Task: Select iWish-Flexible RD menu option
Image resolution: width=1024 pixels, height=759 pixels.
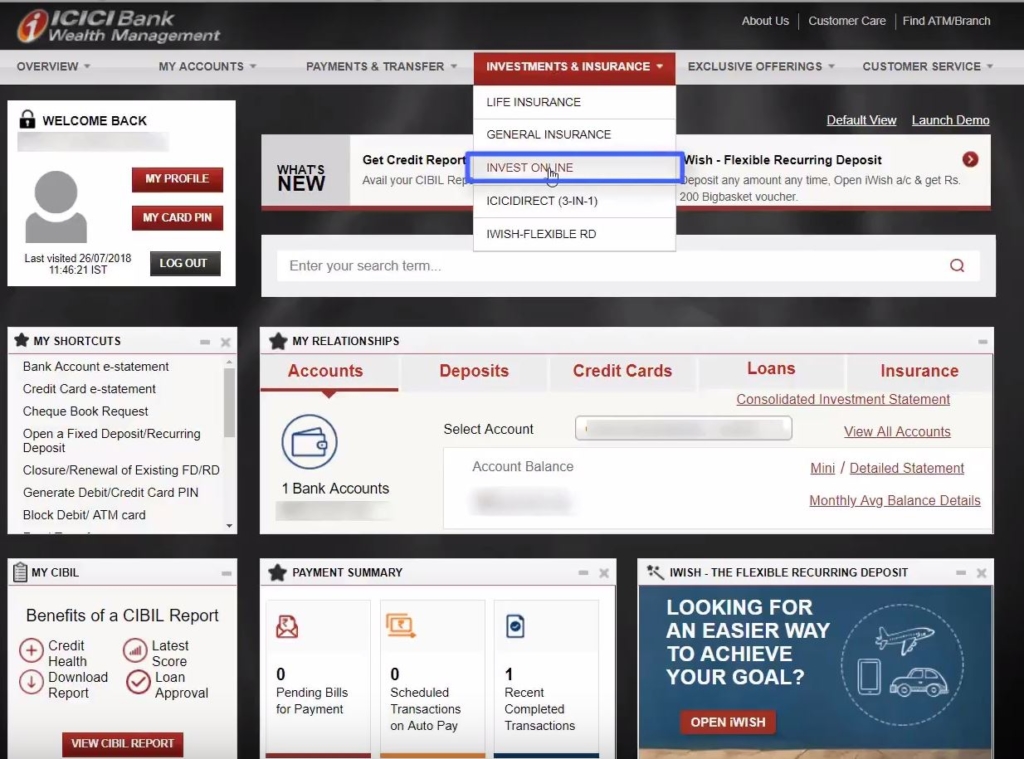Action: pyautogui.click(x=574, y=234)
